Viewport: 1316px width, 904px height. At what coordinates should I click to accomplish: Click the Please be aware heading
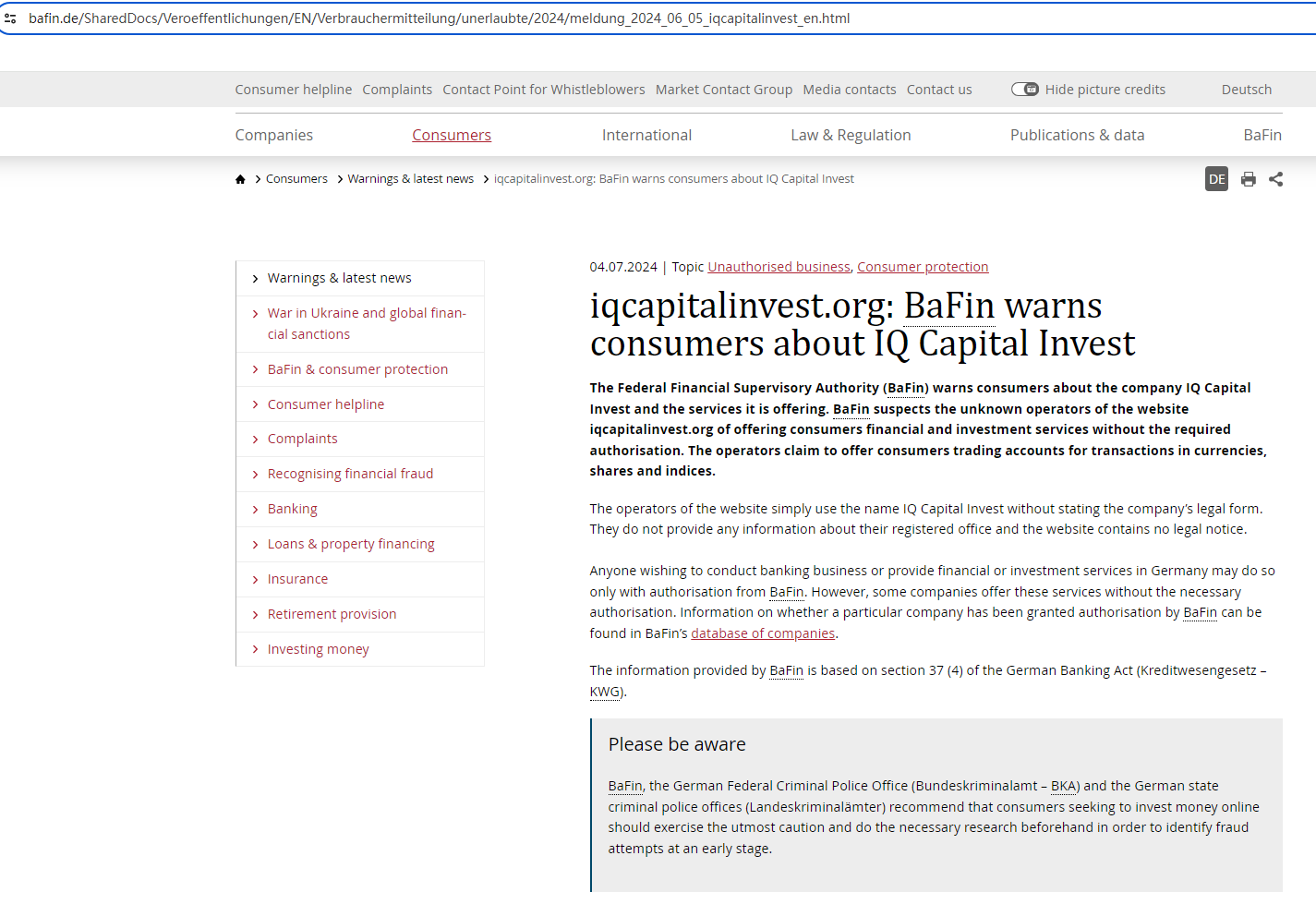click(677, 744)
